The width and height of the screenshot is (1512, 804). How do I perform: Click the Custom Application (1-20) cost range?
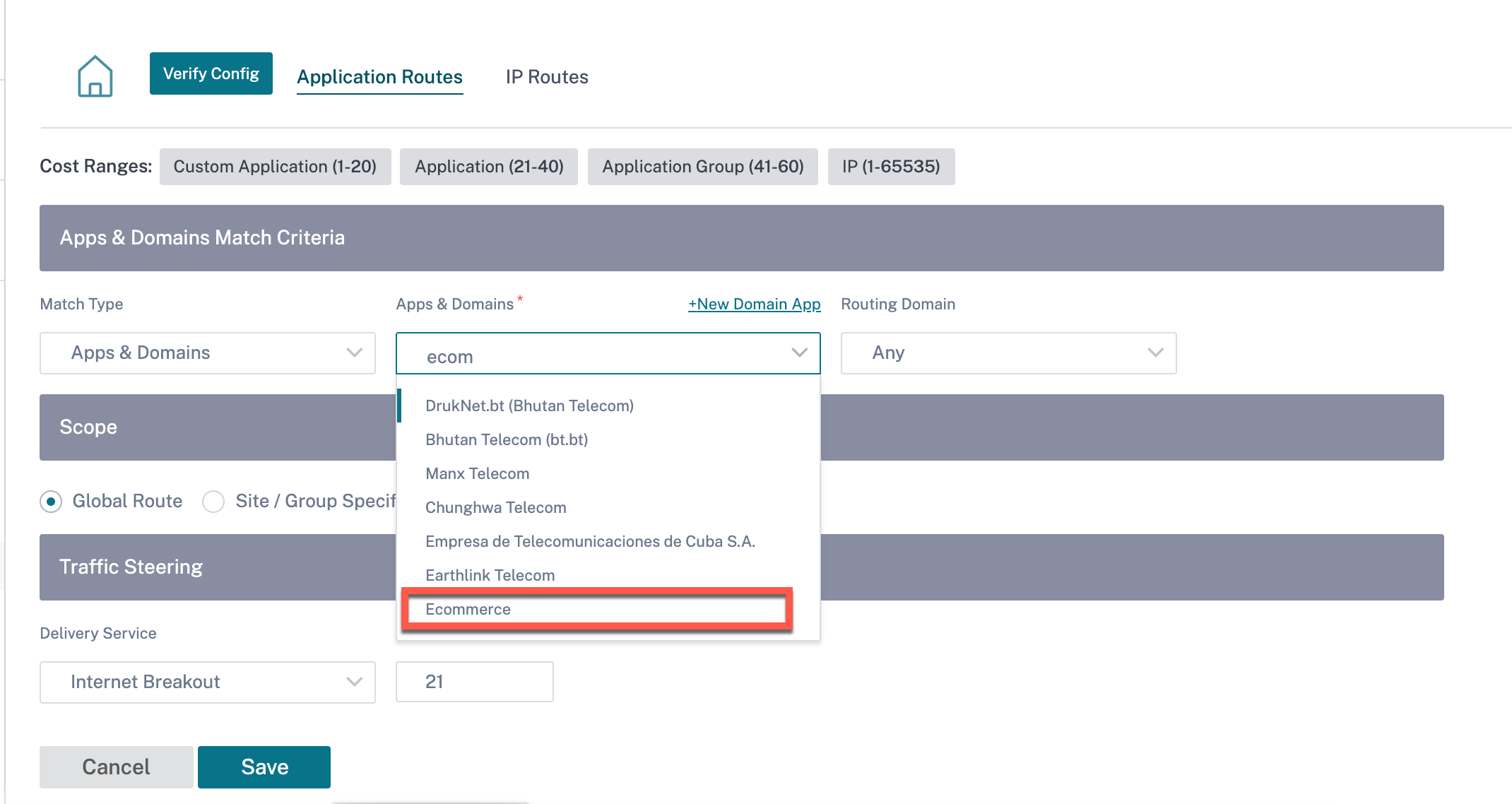[x=275, y=167]
